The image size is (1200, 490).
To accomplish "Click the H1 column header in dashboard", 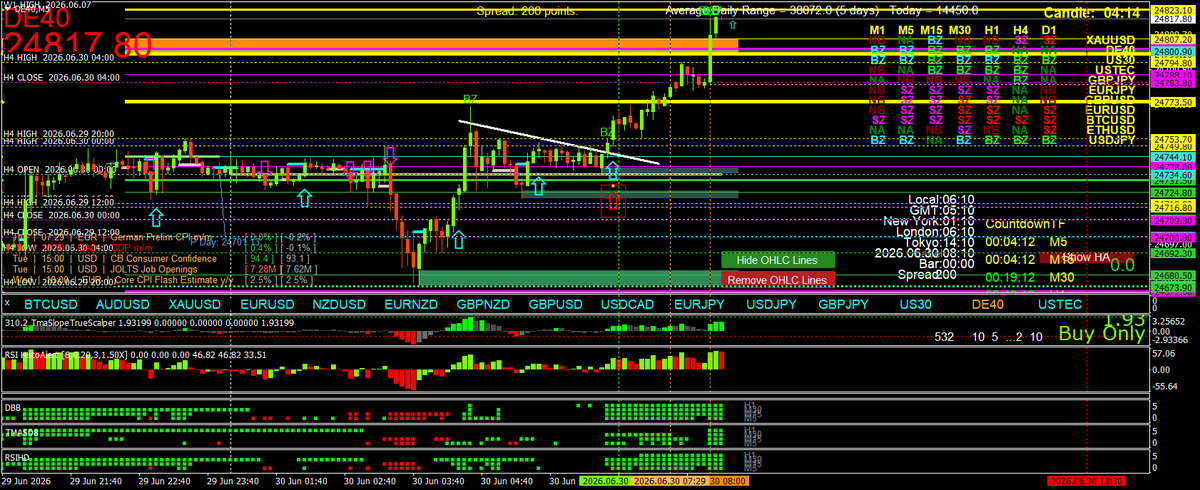I will 993,31.
